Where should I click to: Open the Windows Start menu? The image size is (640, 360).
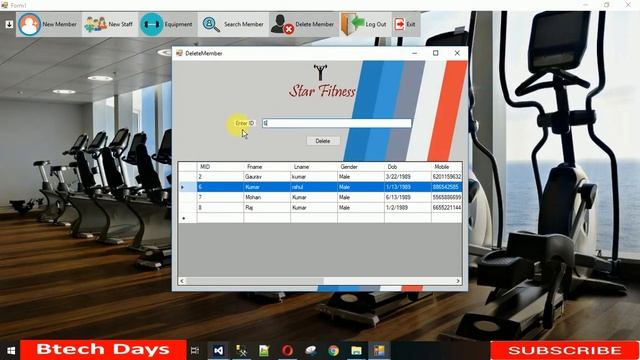coord(11,351)
